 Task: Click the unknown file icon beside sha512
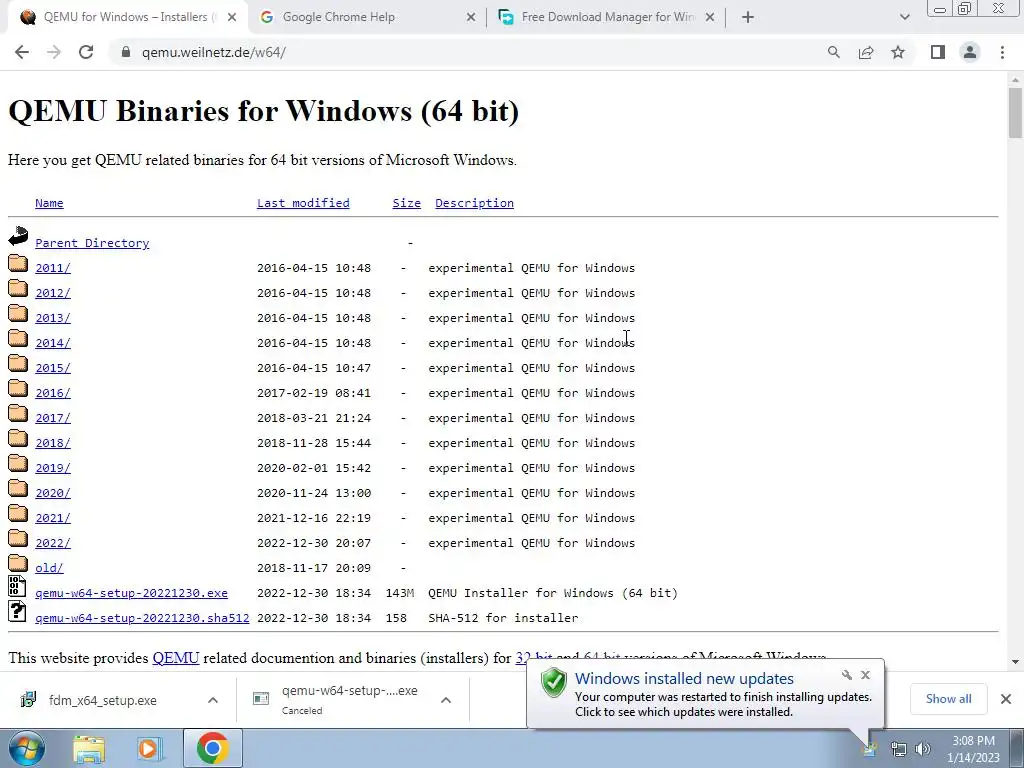click(18, 611)
